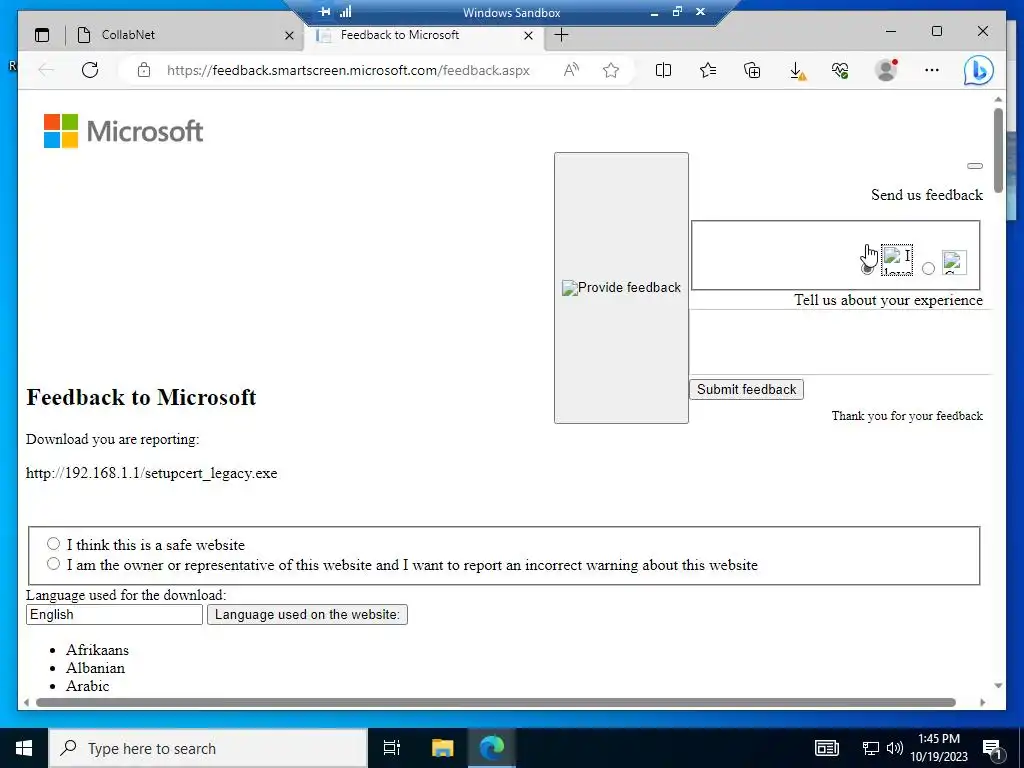Close the CollabNet tab
1024x768 pixels.
(289, 35)
